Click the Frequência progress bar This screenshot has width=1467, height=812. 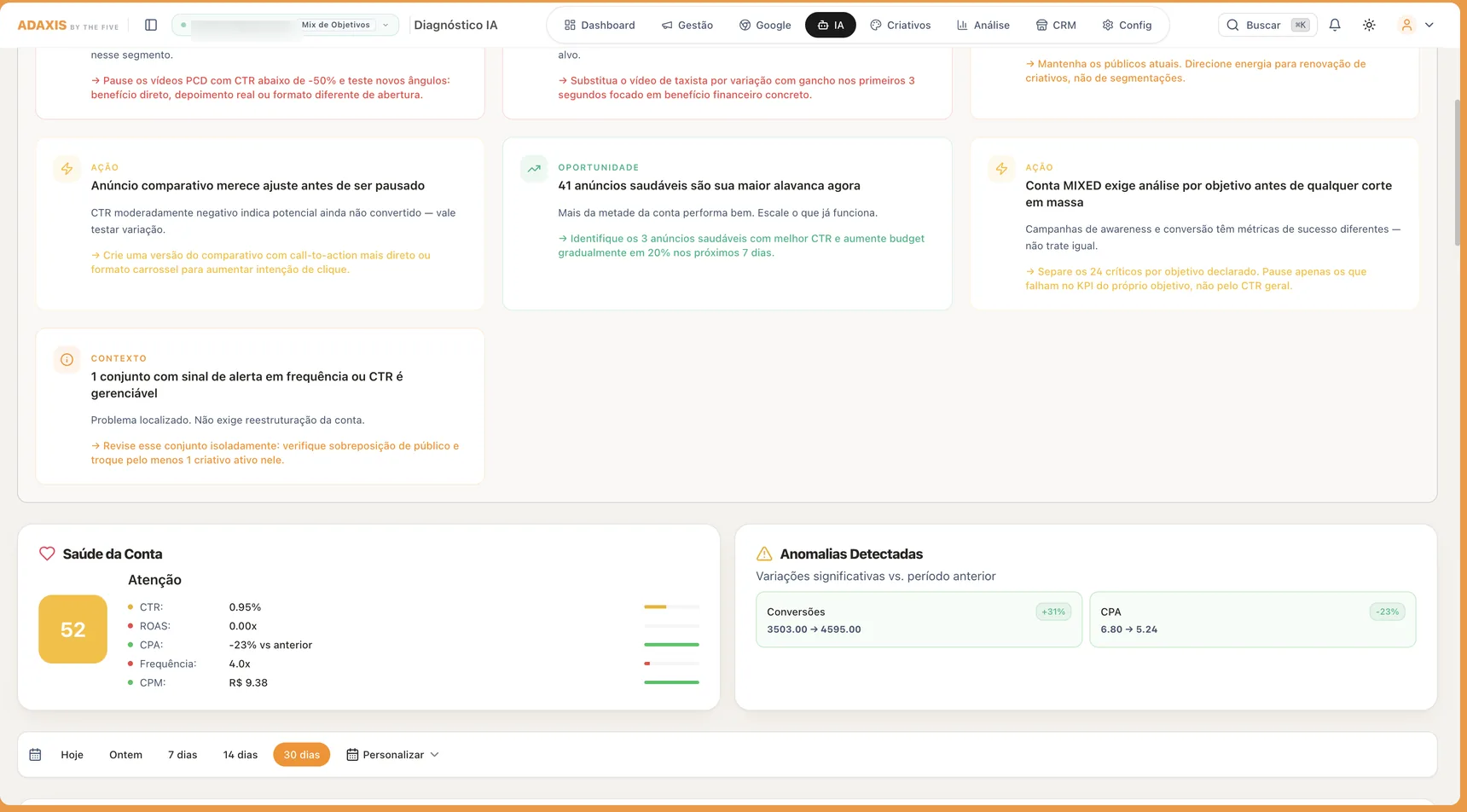click(671, 663)
